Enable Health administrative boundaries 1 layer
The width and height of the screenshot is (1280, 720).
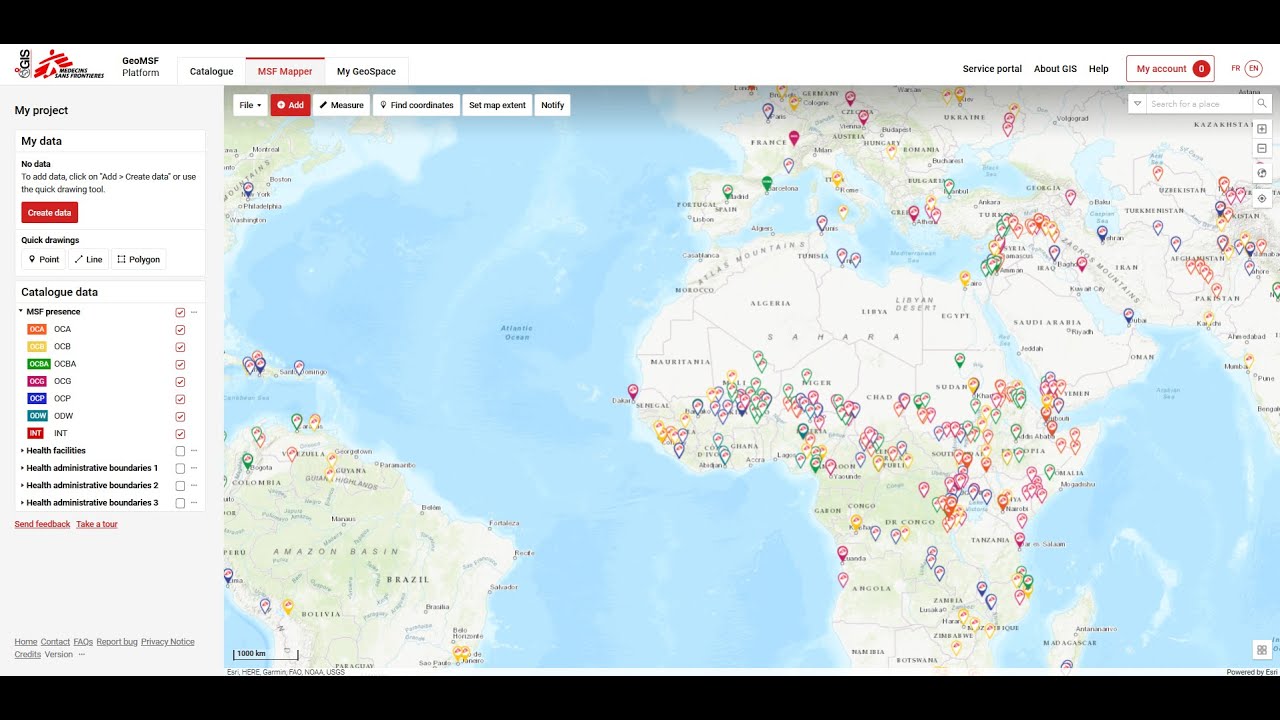click(180, 468)
